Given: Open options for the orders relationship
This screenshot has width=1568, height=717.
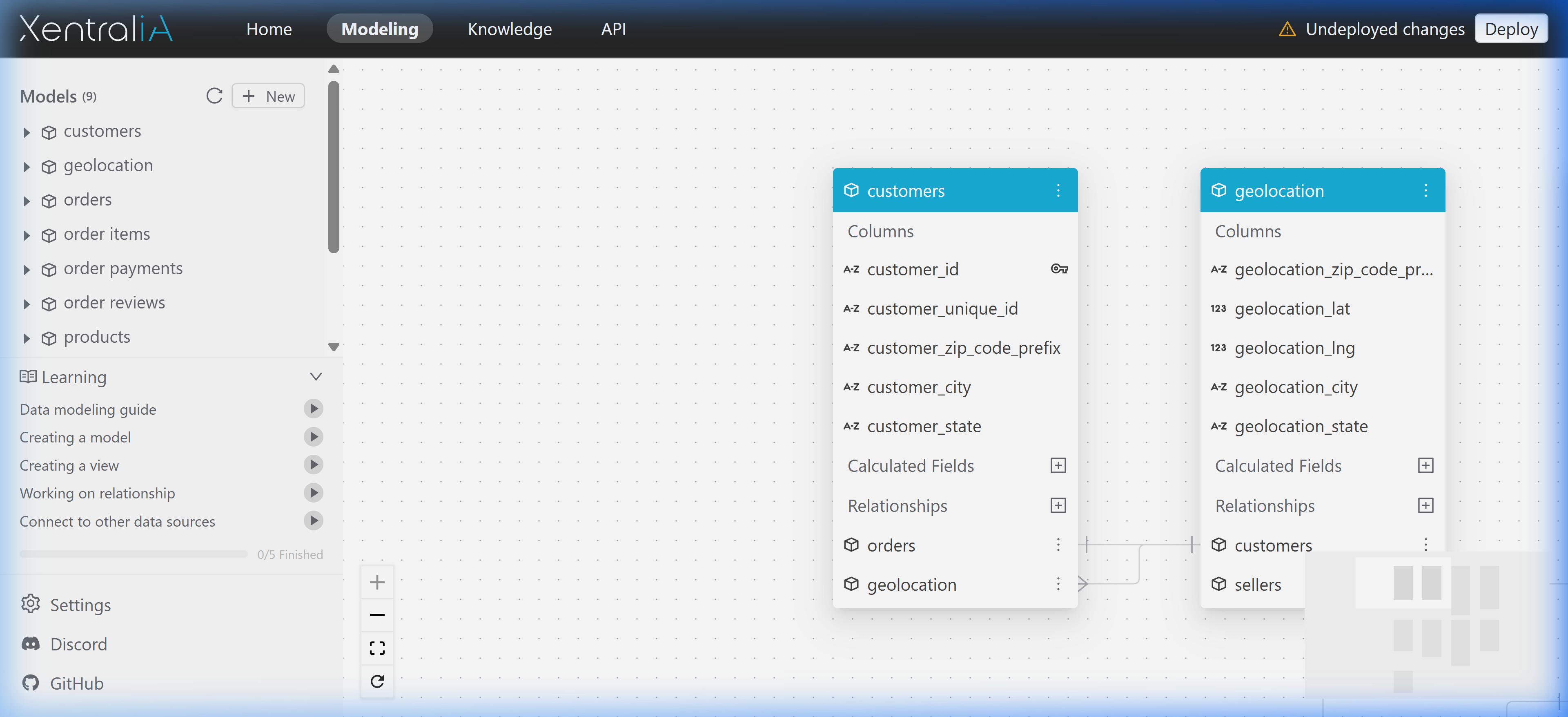Looking at the screenshot, I should point(1058,545).
